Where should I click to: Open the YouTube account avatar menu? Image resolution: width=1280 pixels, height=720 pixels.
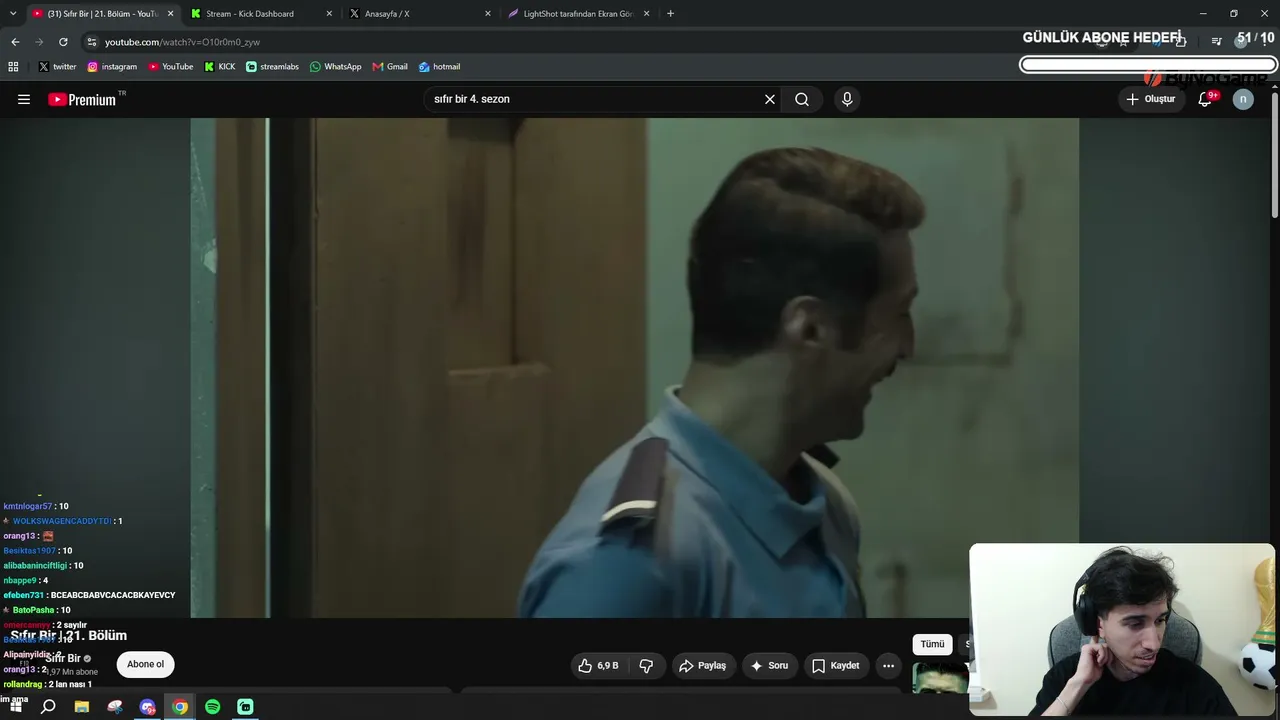pyautogui.click(x=1243, y=99)
